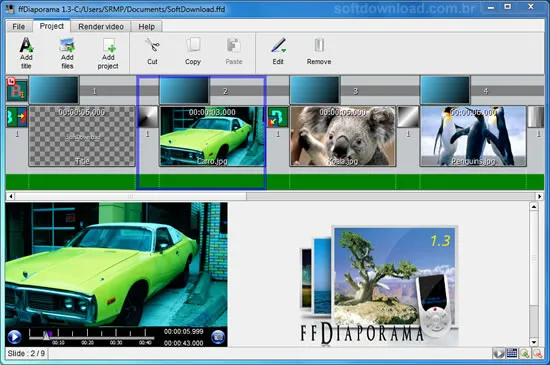Click the Add files icon

pos(67,46)
